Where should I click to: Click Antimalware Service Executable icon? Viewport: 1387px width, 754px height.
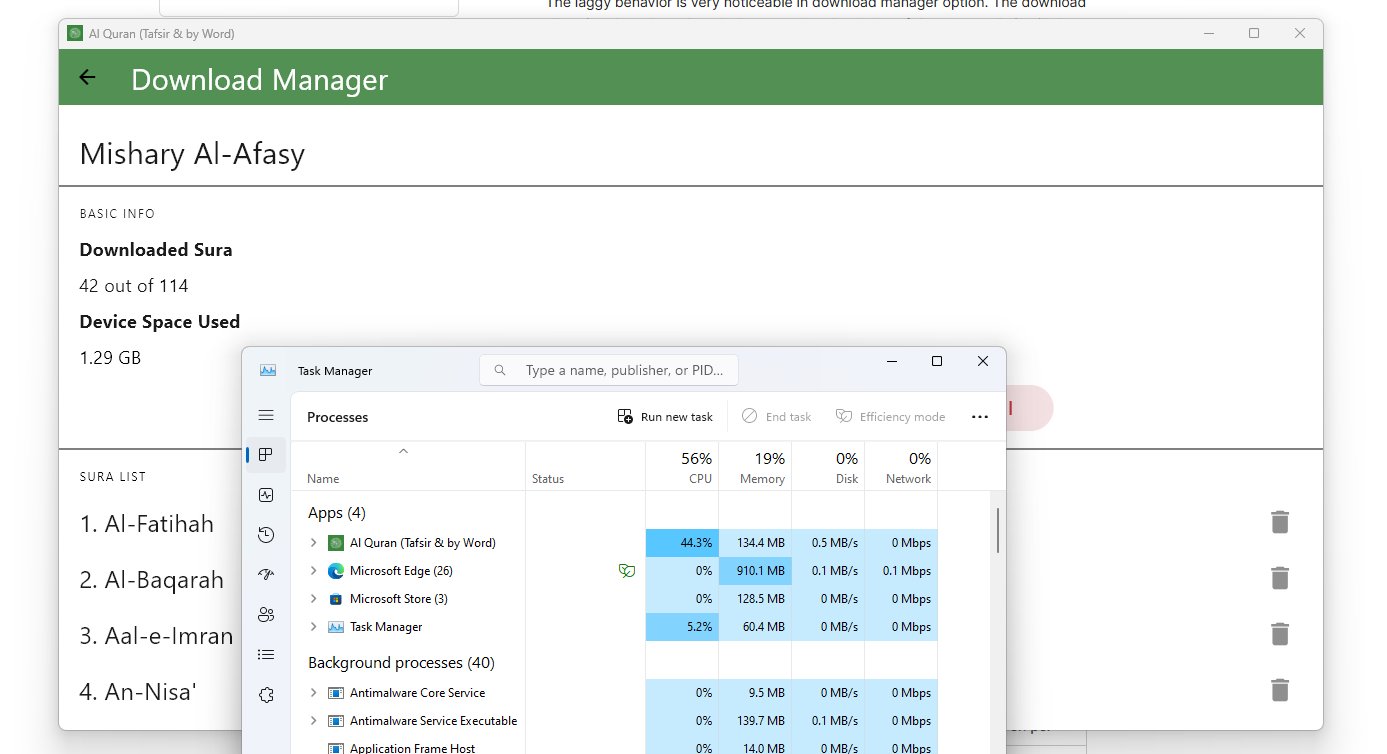336,721
